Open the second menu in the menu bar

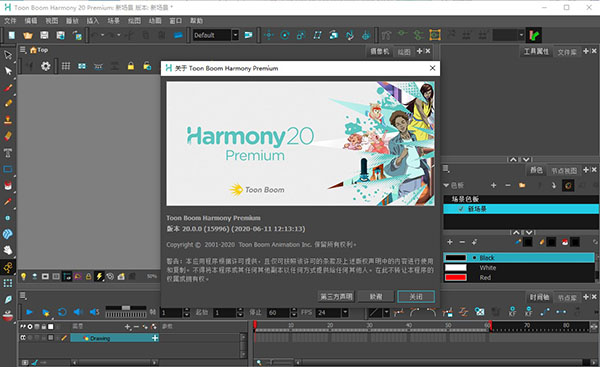click(x=31, y=21)
